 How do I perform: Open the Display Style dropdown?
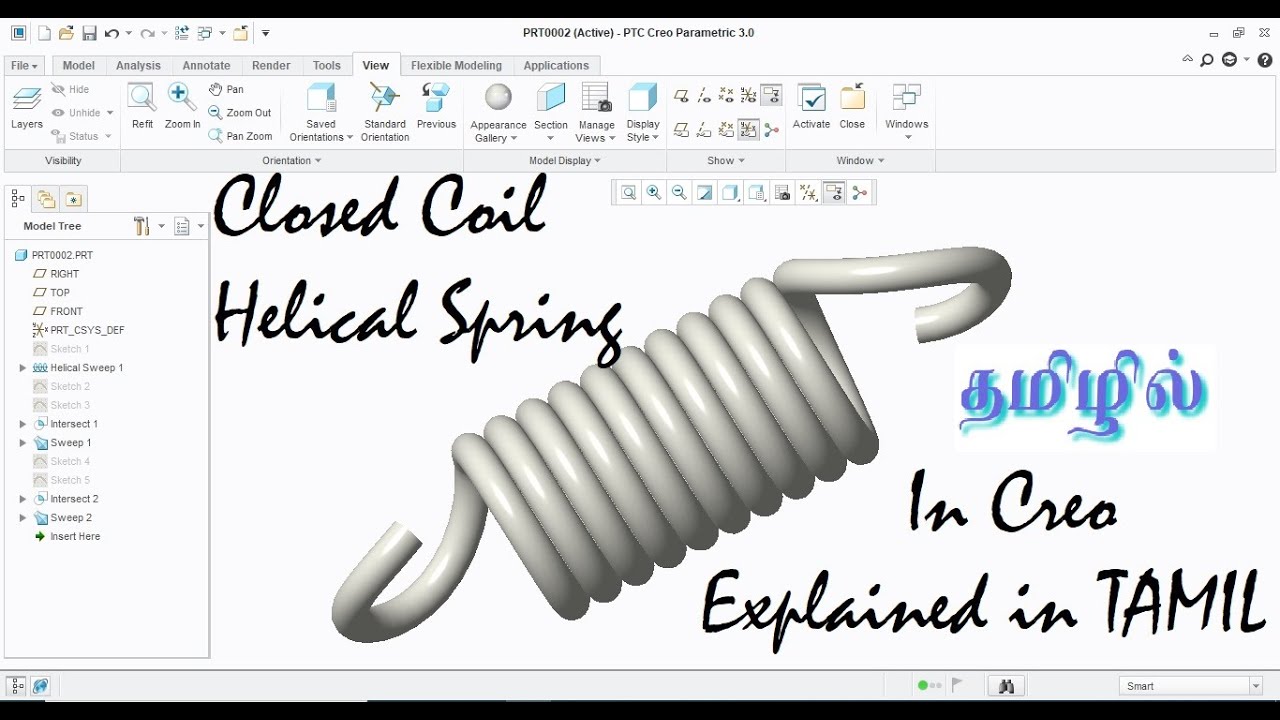[643, 113]
